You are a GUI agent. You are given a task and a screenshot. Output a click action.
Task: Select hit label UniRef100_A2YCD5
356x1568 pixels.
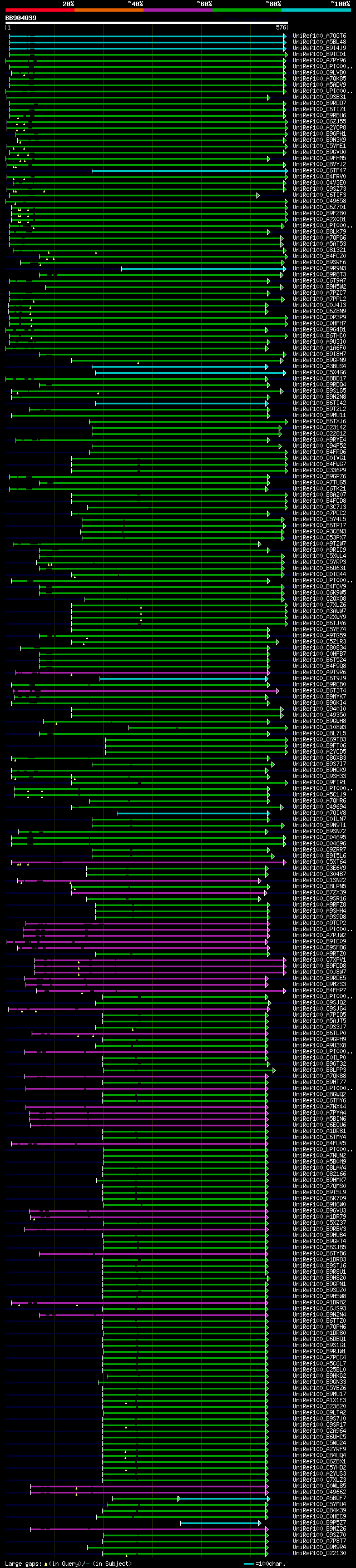tap(319, 752)
